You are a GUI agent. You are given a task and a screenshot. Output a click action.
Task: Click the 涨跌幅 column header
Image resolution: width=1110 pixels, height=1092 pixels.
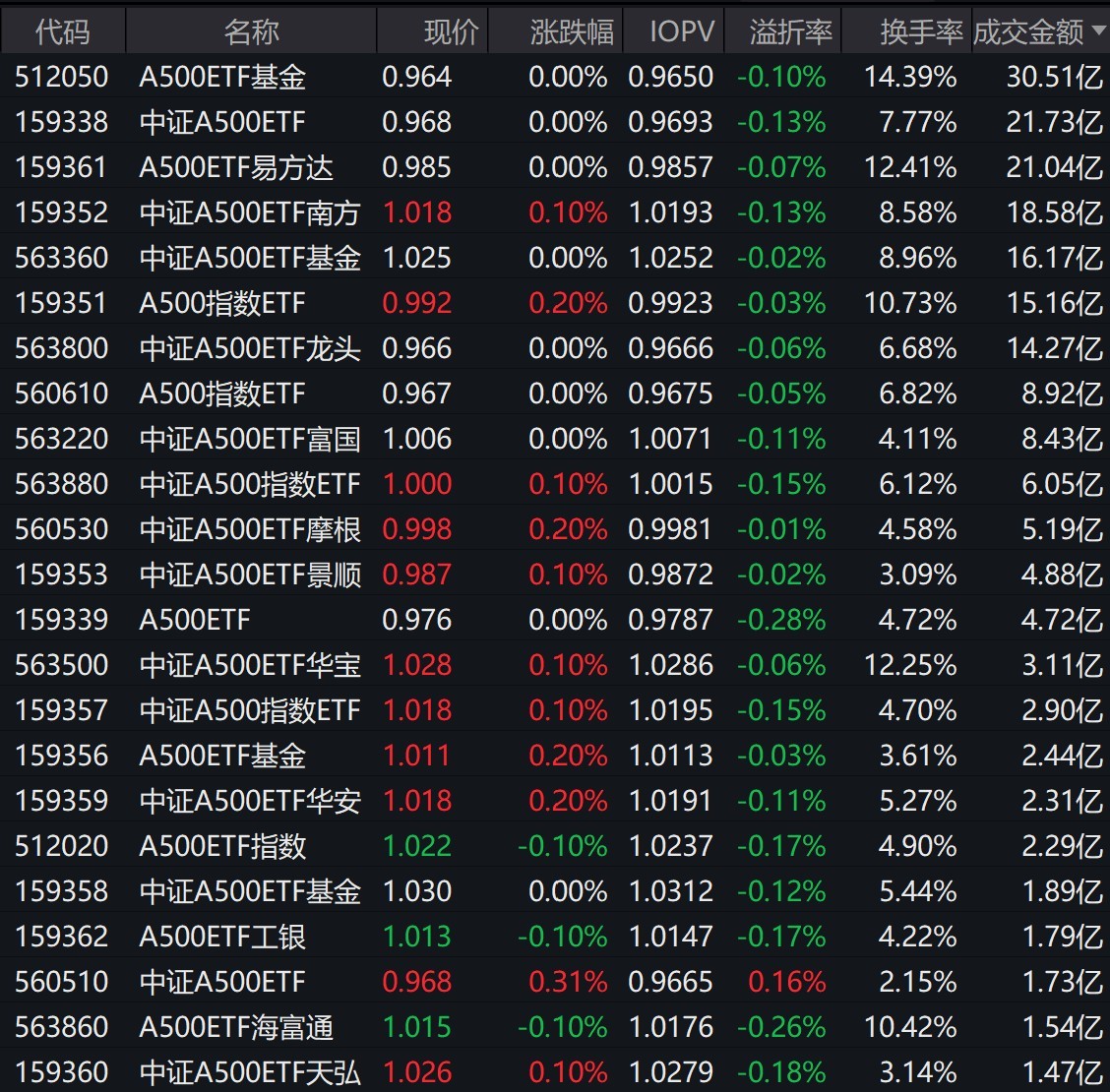click(x=571, y=32)
